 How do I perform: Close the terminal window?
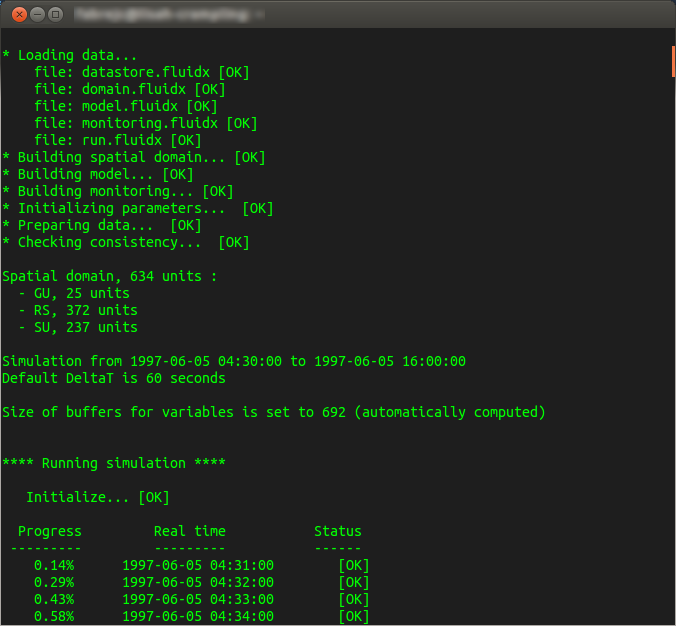point(17,15)
